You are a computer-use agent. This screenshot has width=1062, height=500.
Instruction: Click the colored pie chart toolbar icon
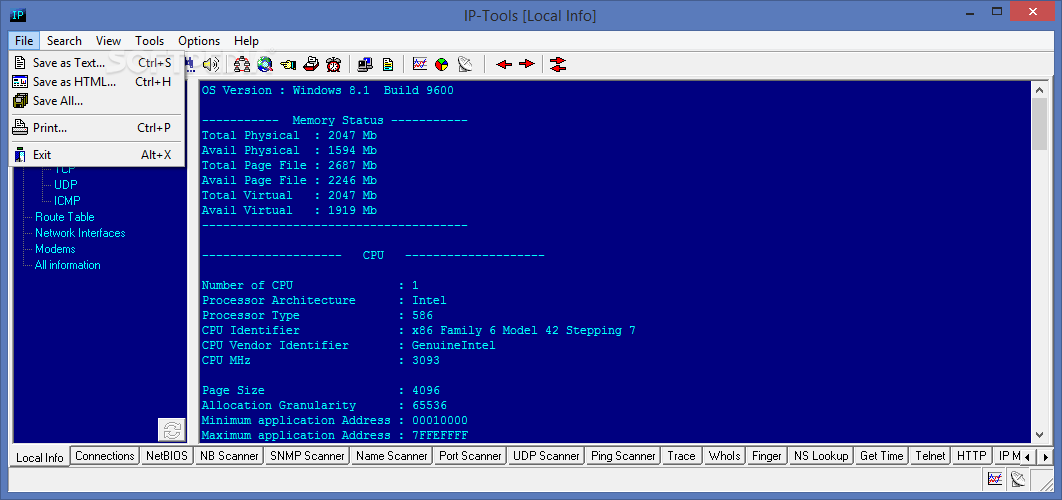point(442,64)
